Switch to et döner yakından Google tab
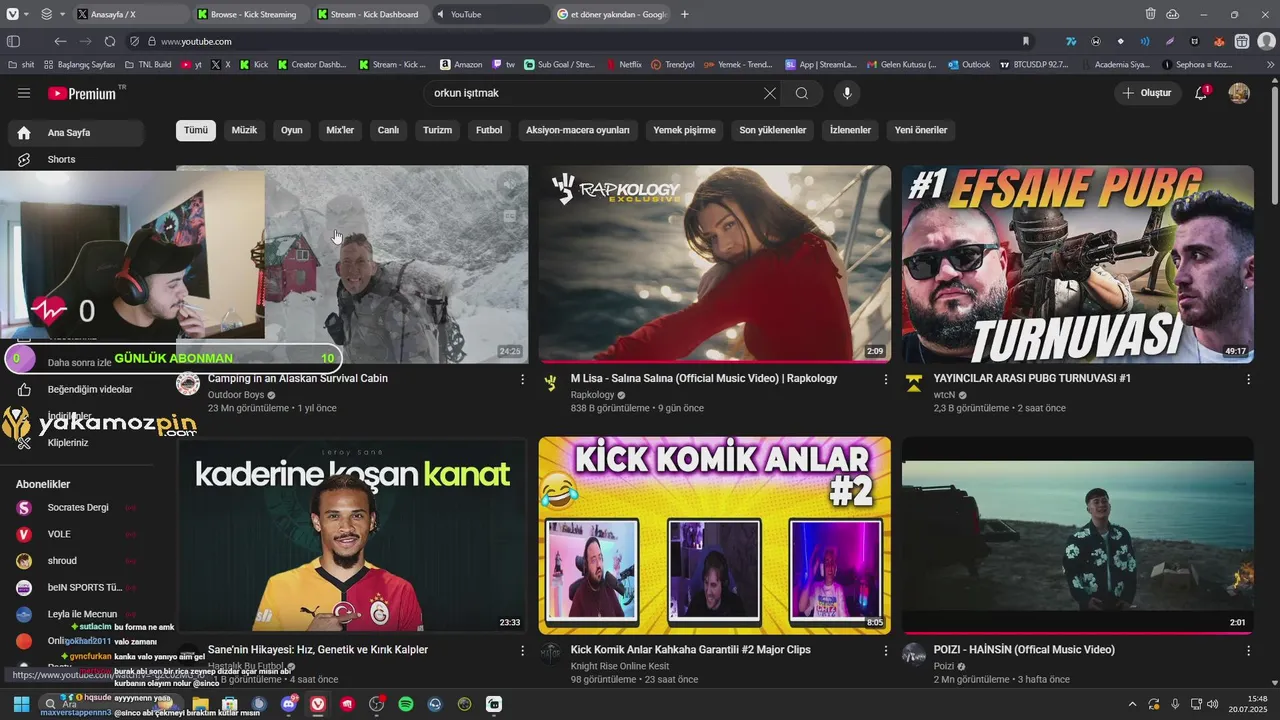Screen dimensions: 1280x720 pyautogui.click(x=612, y=14)
